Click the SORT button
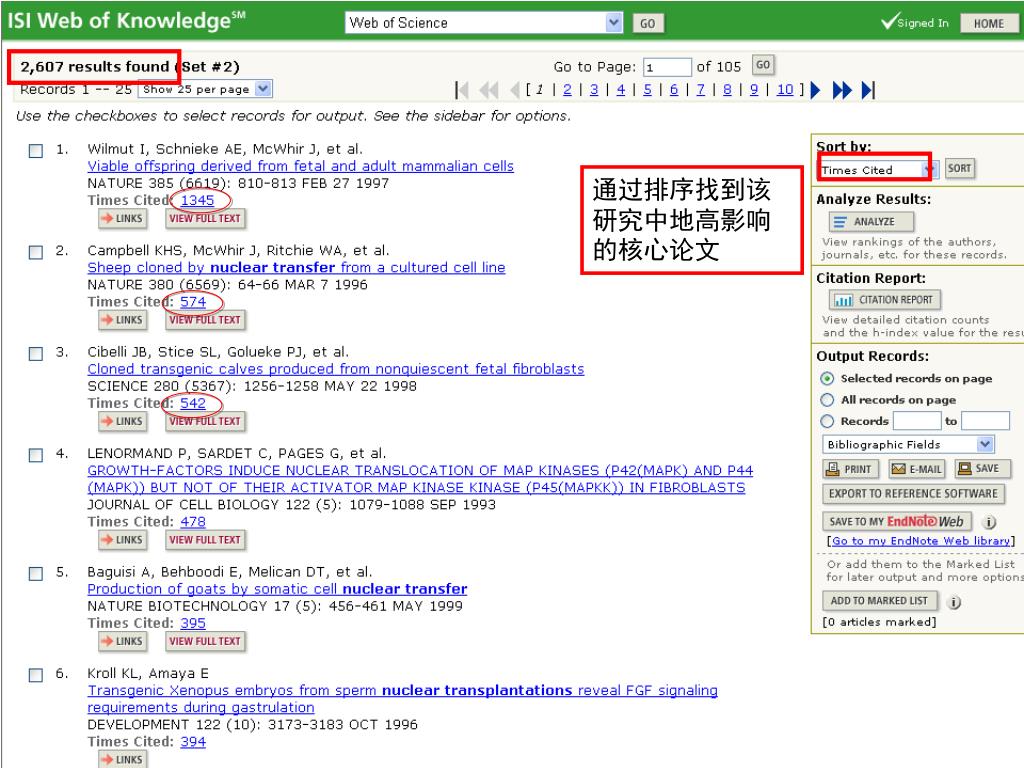 (959, 168)
